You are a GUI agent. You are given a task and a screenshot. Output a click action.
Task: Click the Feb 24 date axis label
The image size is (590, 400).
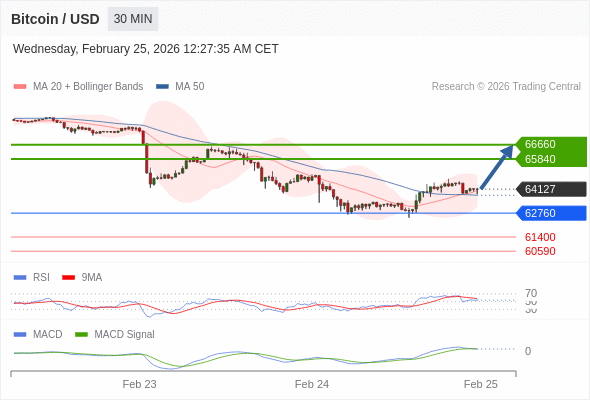click(x=312, y=384)
